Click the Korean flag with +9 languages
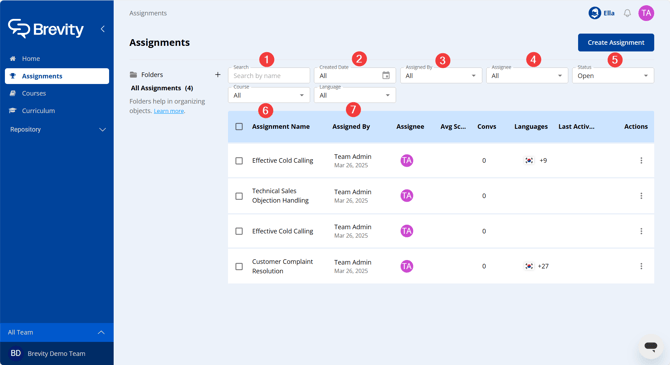 click(529, 161)
